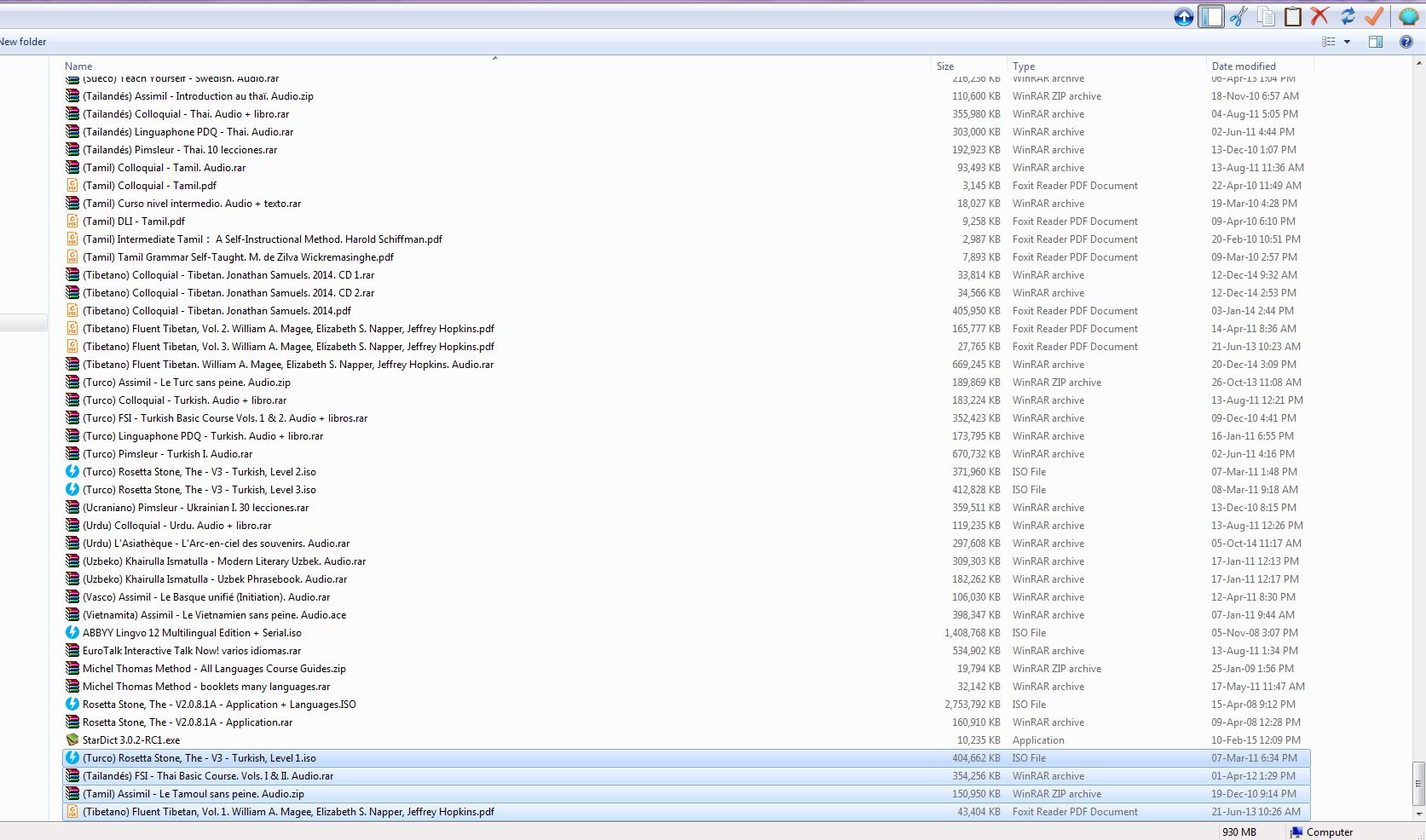Click the Copy documents icon

[x=1266, y=16]
